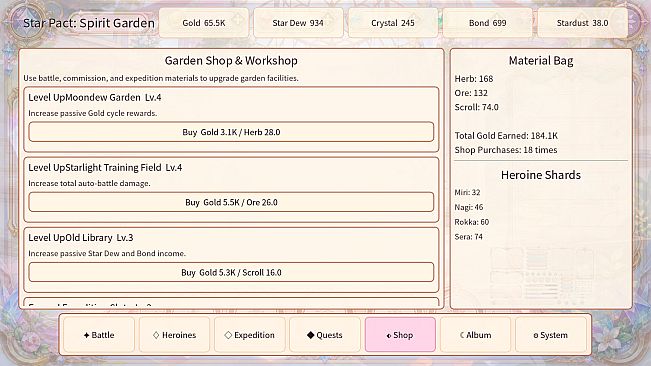The image size is (651, 366).
Task: Click the Star Pact: Spirit Garden title
Action: 89,23
